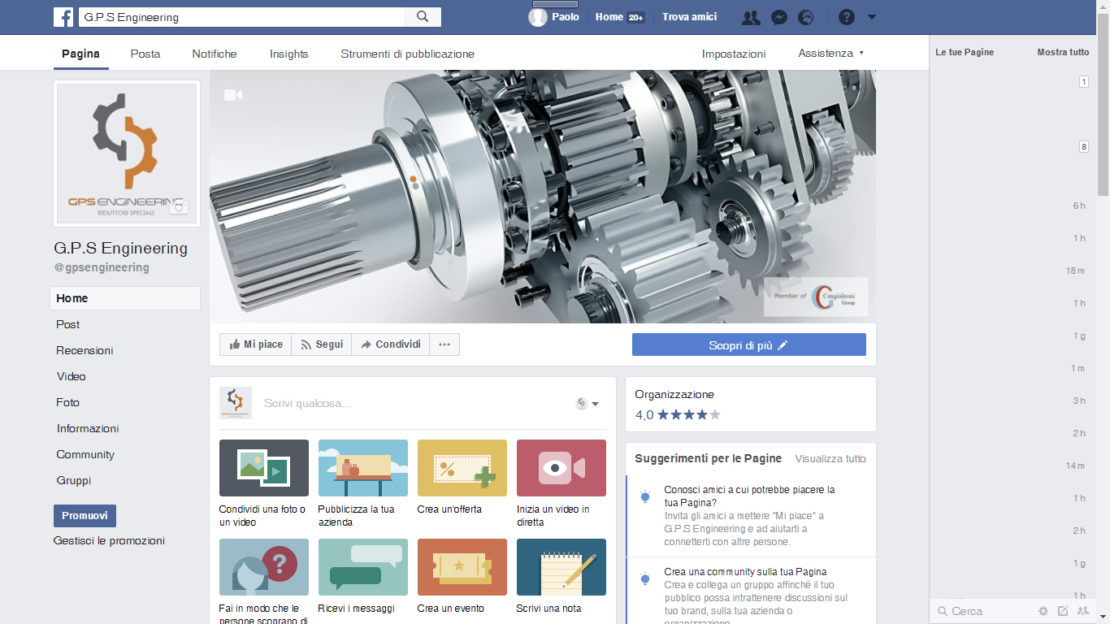Click the @gpsengineering username
The image size is (1110, 624).
point(101,268)
